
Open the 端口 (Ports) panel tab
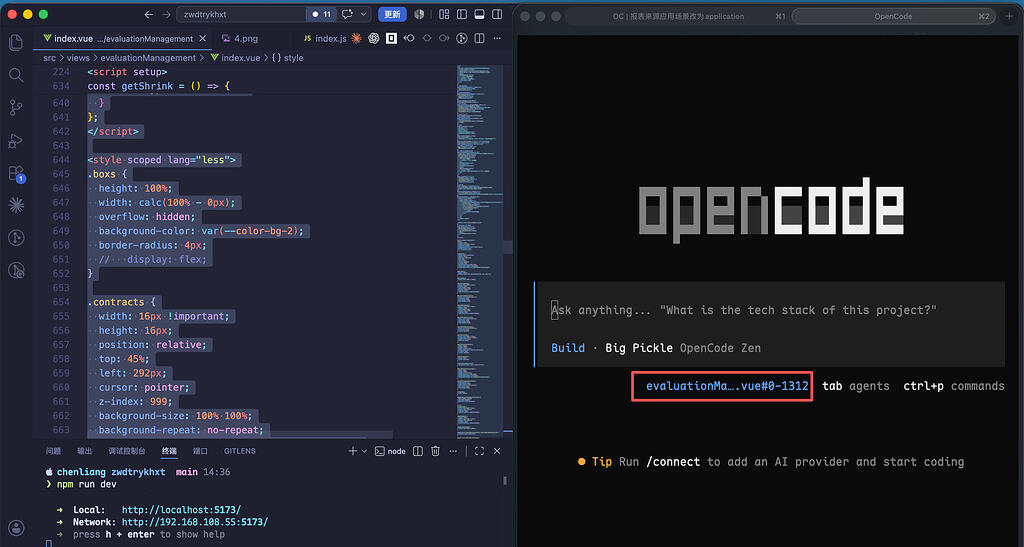click(x=200, y=451)
